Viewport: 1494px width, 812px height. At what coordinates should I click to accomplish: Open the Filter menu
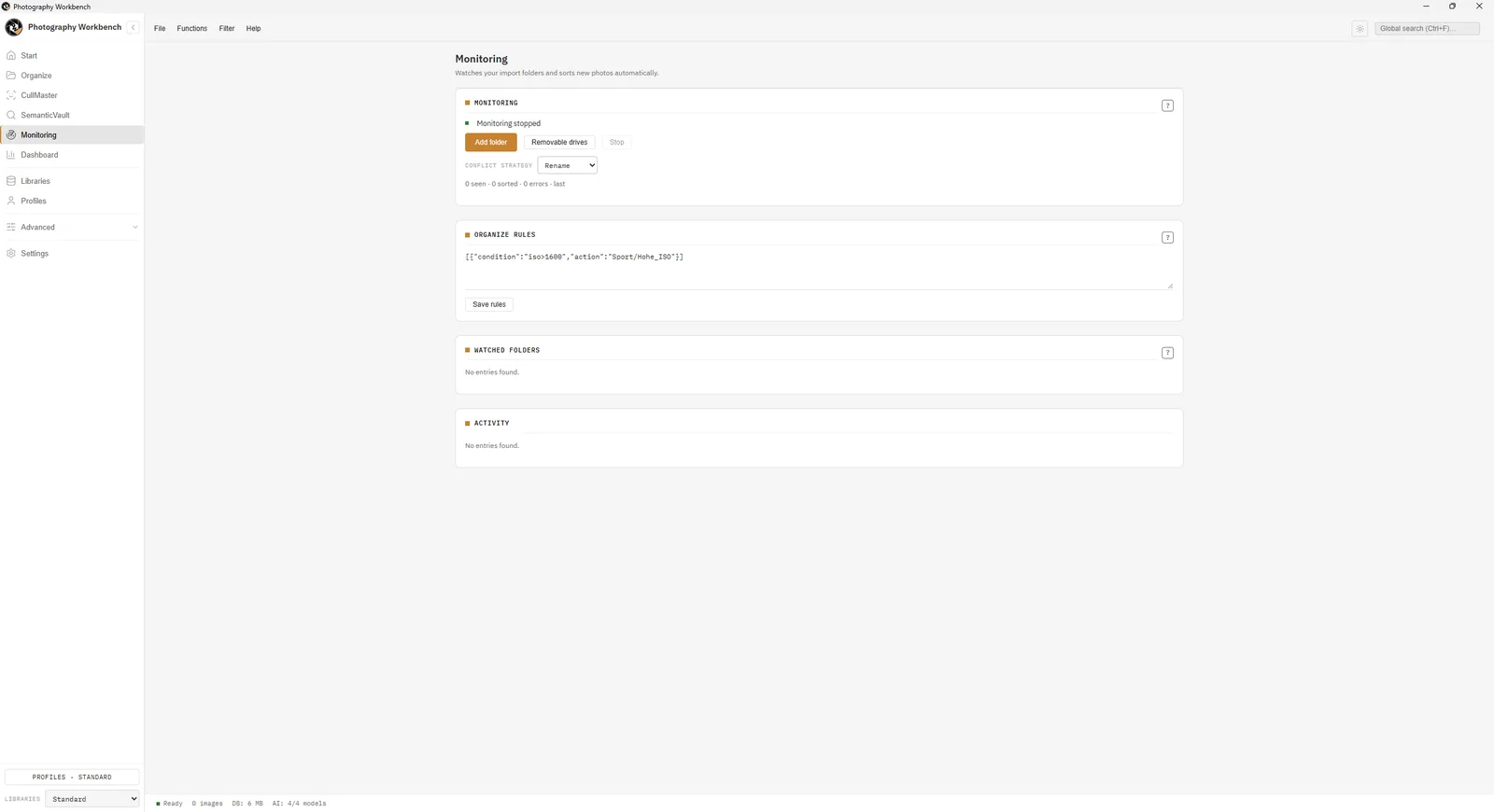click(227, 29)
